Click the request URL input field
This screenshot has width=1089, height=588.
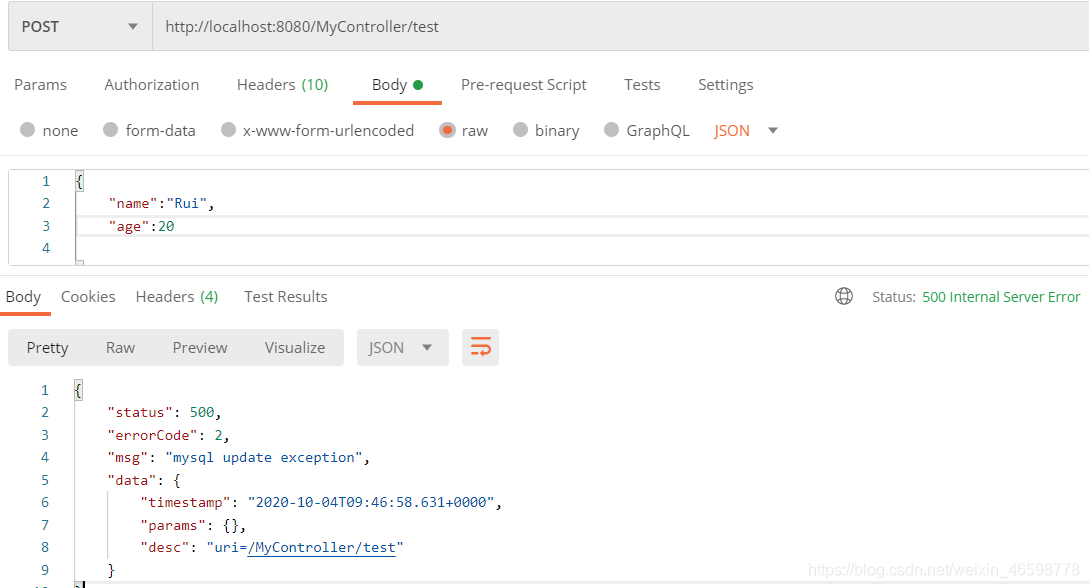(620, 26)
